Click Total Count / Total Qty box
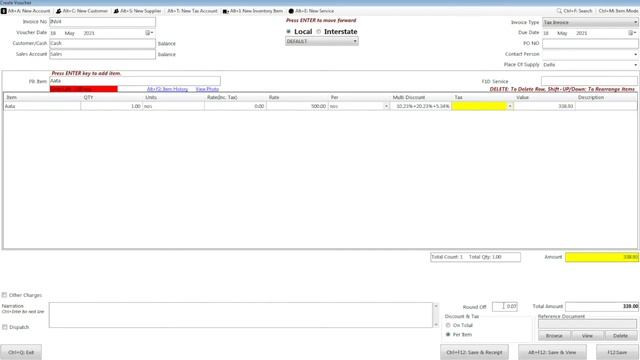The height and width of the screenshot is (360, 640). (476, 257)
